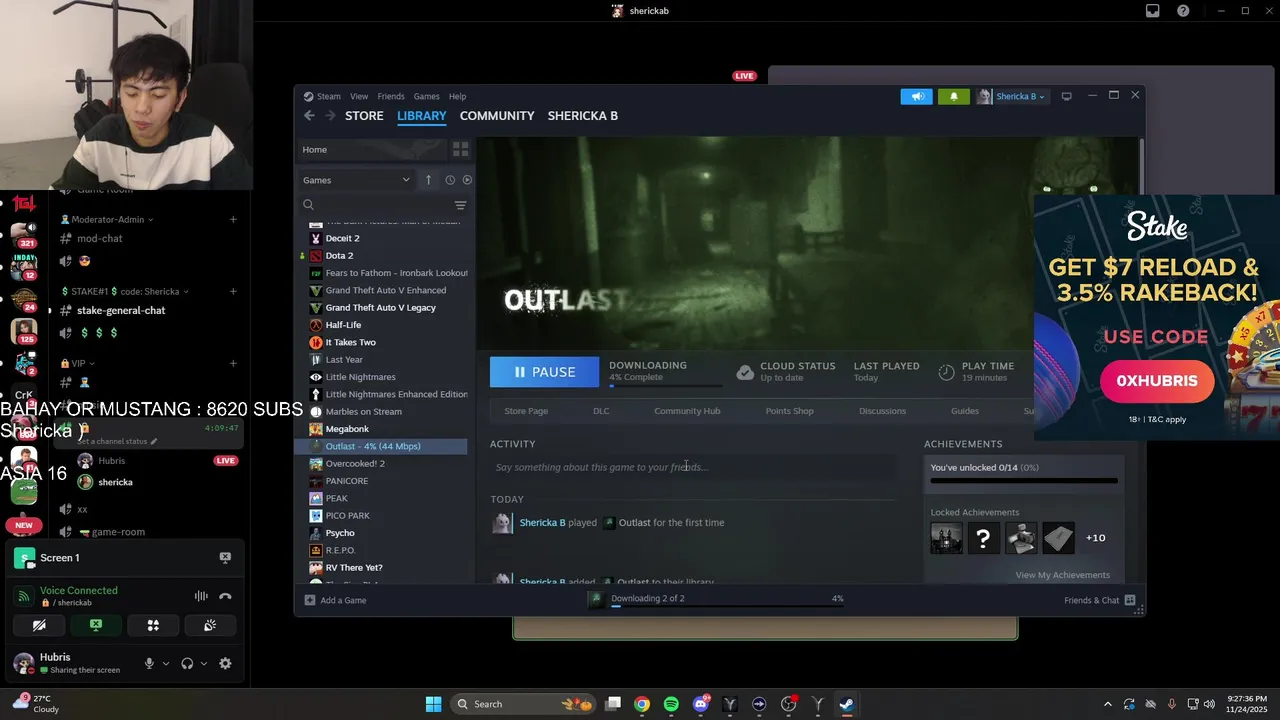Pause the Outlast download
This screenshot has height=720, width=1280.
coord(544,372)
